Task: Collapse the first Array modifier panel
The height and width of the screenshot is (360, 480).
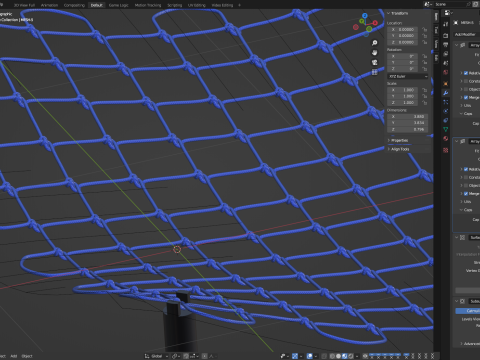Action: click(456, 45)
